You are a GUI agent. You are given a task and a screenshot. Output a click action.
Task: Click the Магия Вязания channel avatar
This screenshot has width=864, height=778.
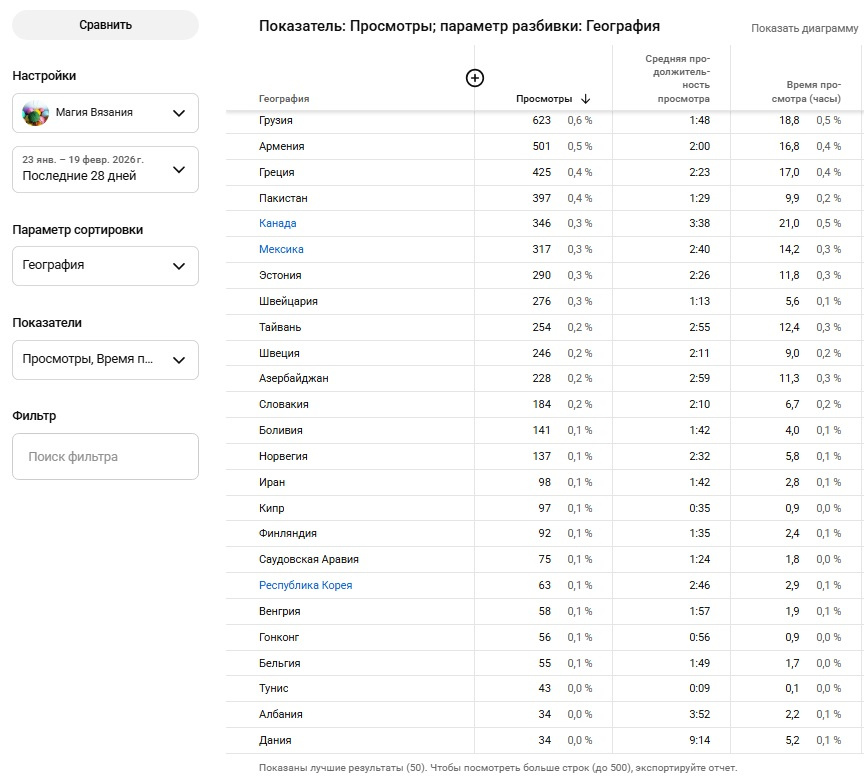pos(35,113)
